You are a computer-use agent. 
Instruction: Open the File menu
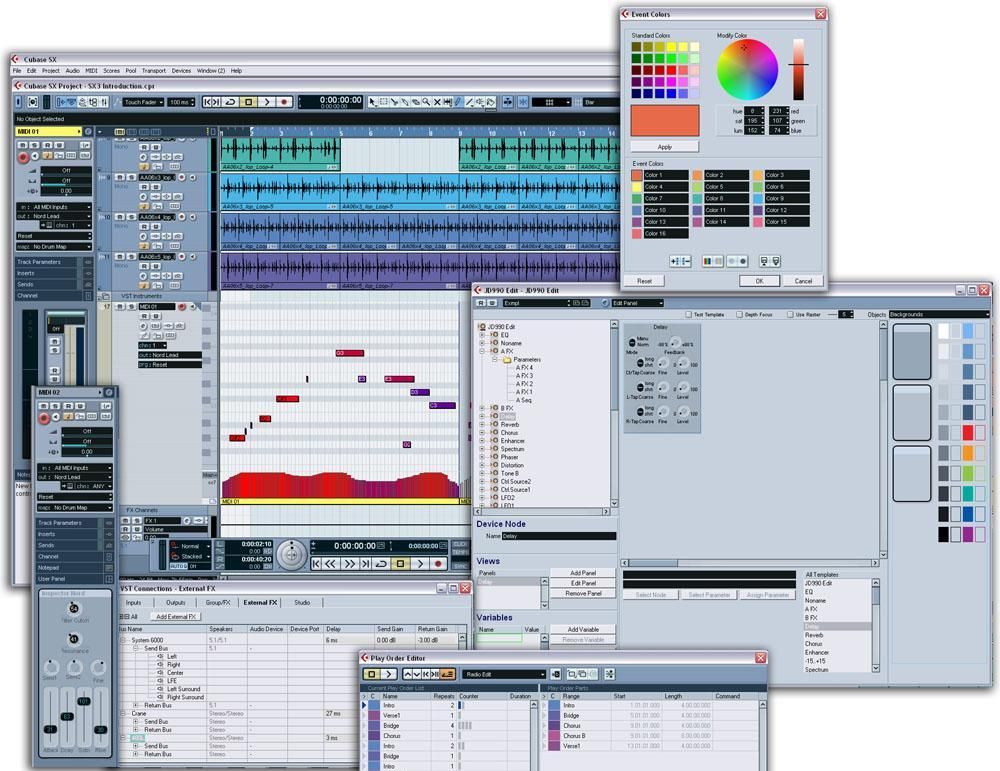pos(17,71)
